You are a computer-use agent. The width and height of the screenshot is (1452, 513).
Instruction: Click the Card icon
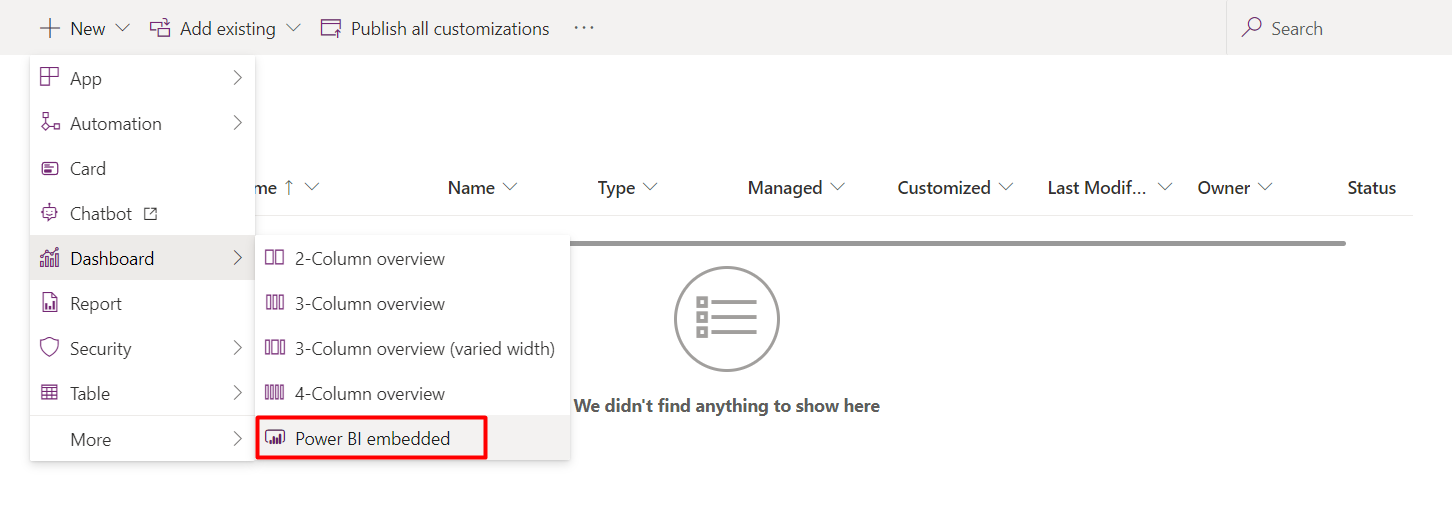[49, 168]
